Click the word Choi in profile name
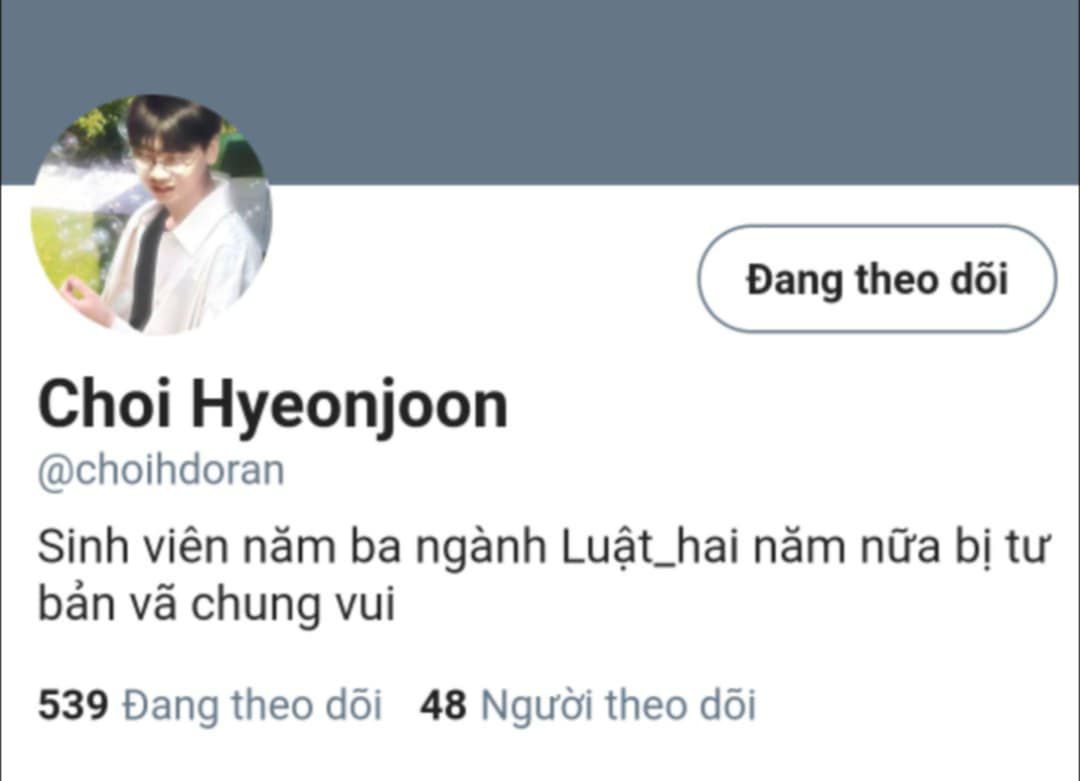Image resolution: width=1080 pixels, height=781 pixels. 104,404
